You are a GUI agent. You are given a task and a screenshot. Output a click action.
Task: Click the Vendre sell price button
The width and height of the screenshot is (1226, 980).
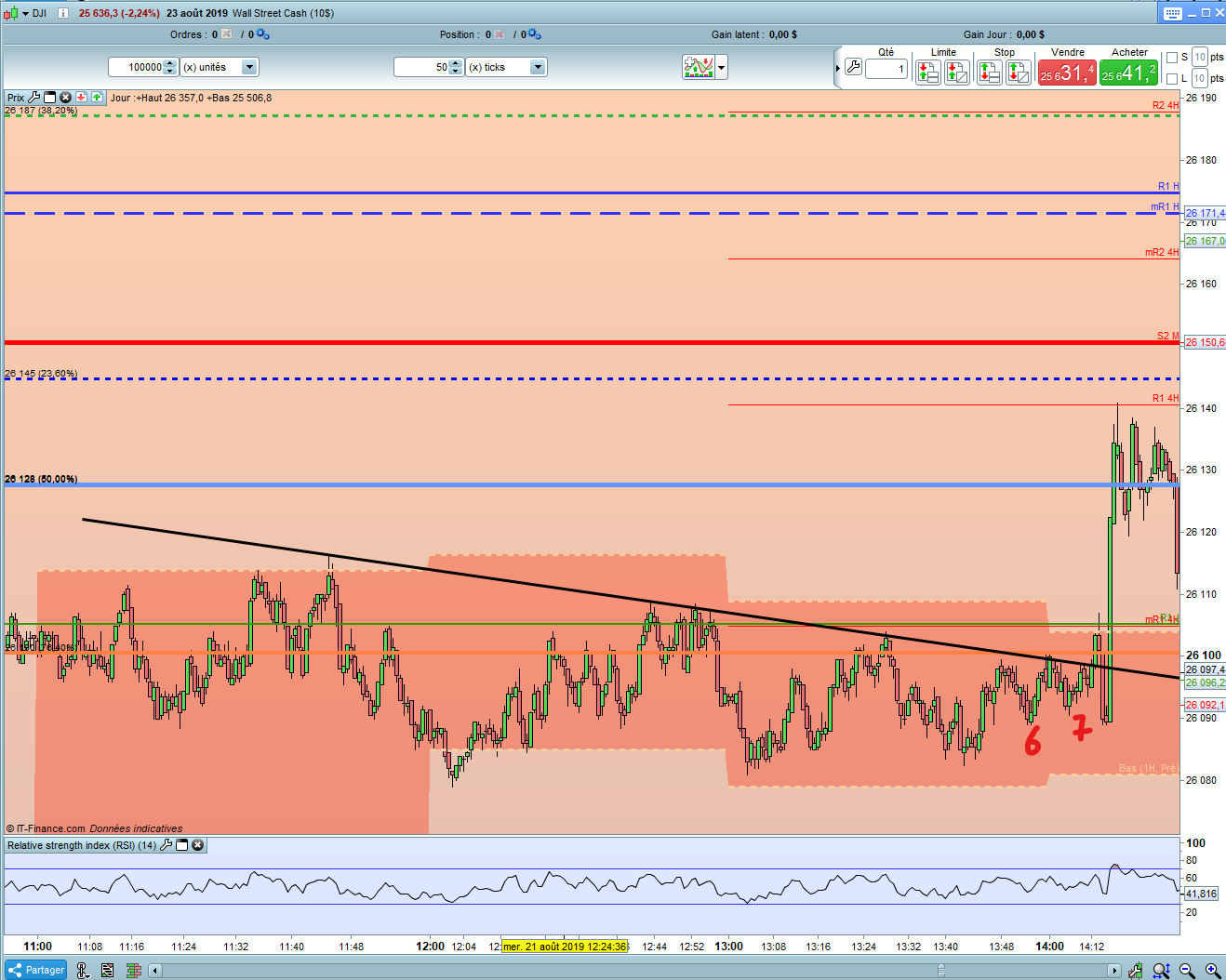1067,73
